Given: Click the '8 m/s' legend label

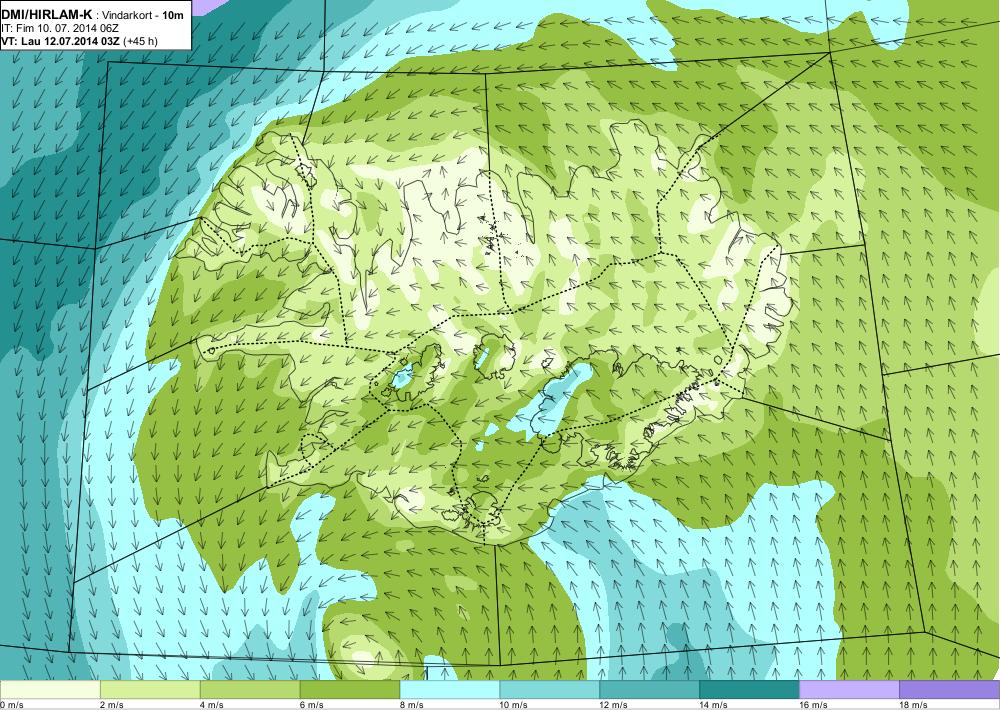Looking at the screenshot, I should pyautogui.click(x=412, y=705).
